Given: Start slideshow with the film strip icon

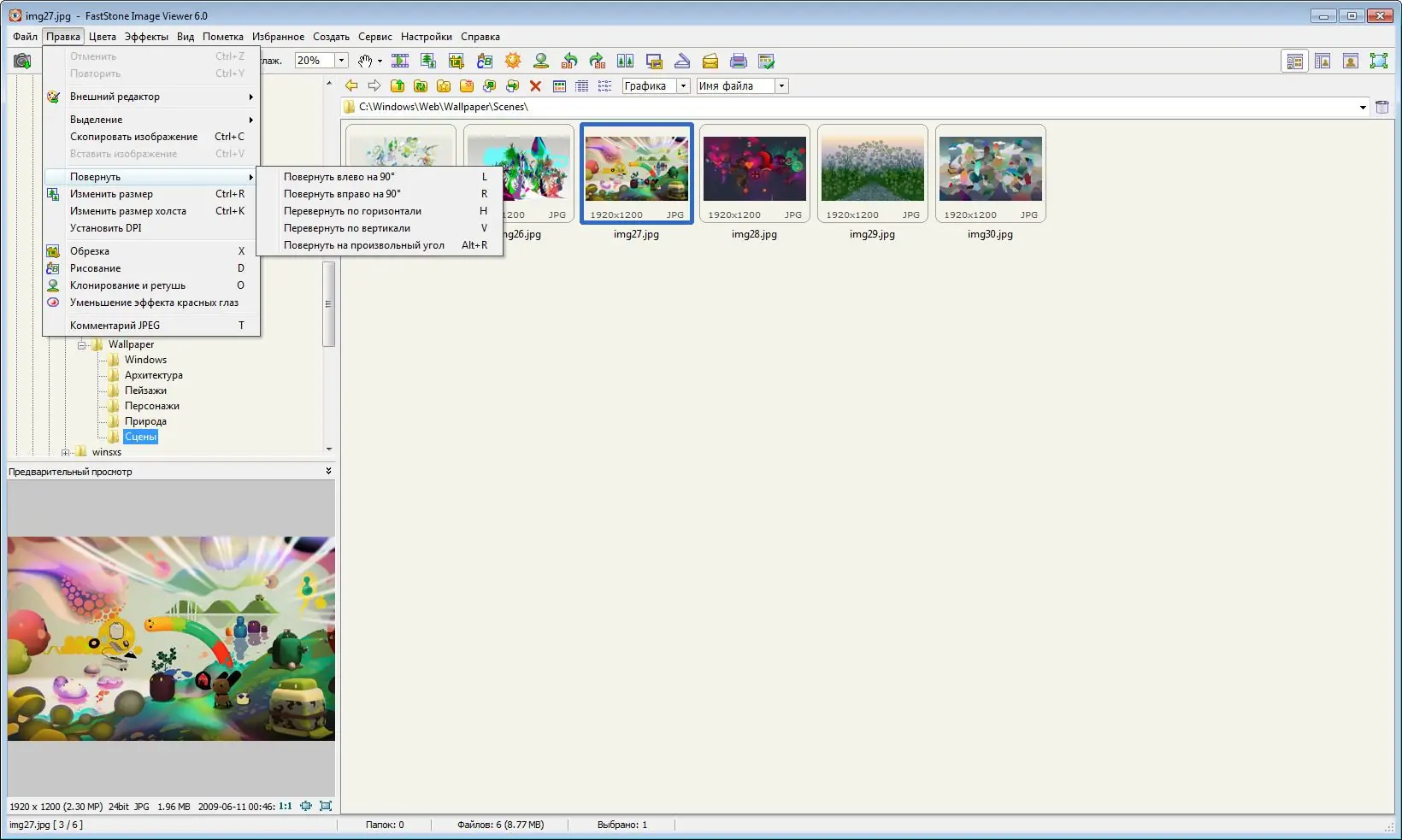Looking at the screenshot, I should 400,61.
